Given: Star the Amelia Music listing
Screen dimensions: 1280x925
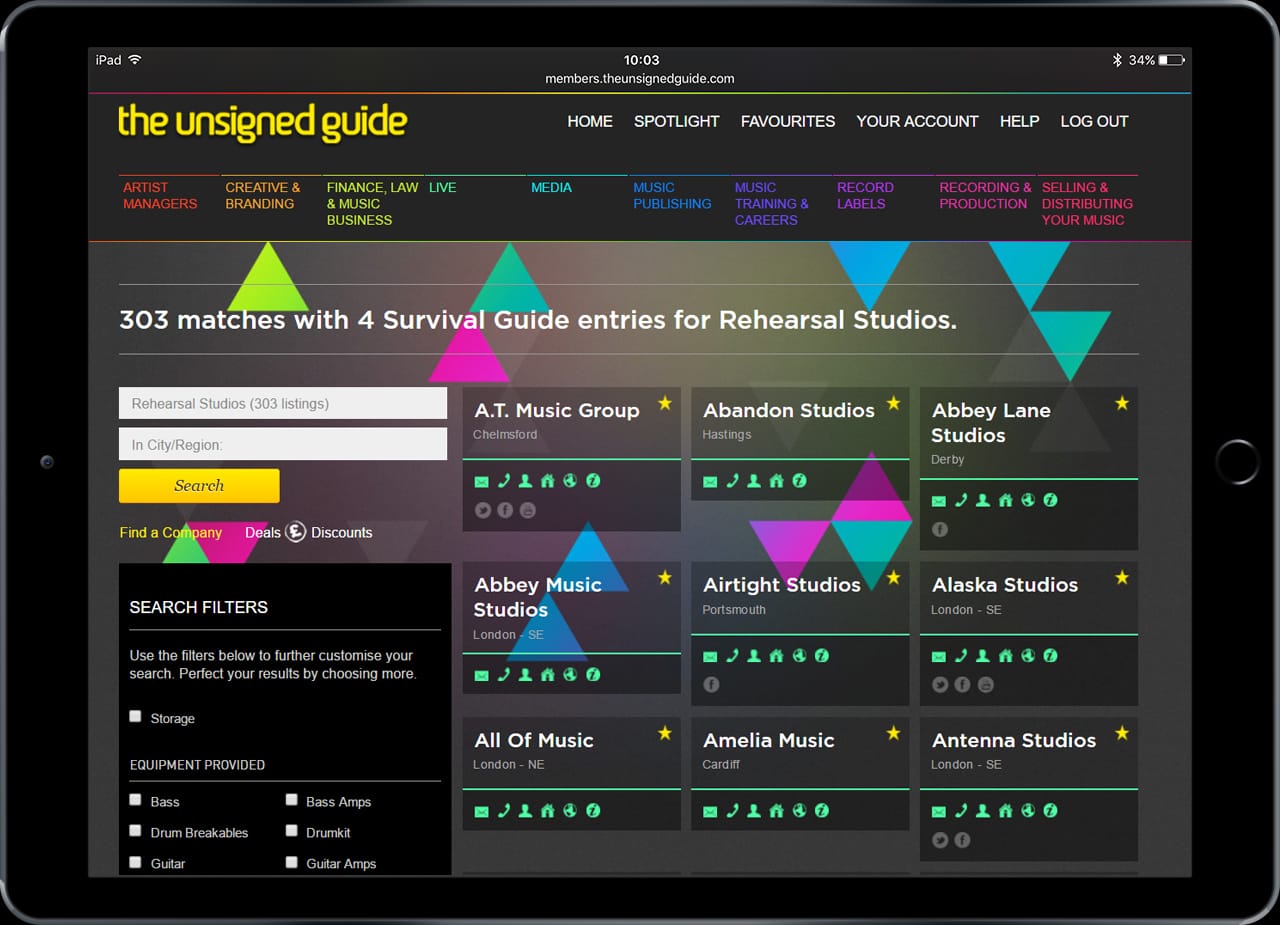Looking at the screenshot, I should pos(893,733).
